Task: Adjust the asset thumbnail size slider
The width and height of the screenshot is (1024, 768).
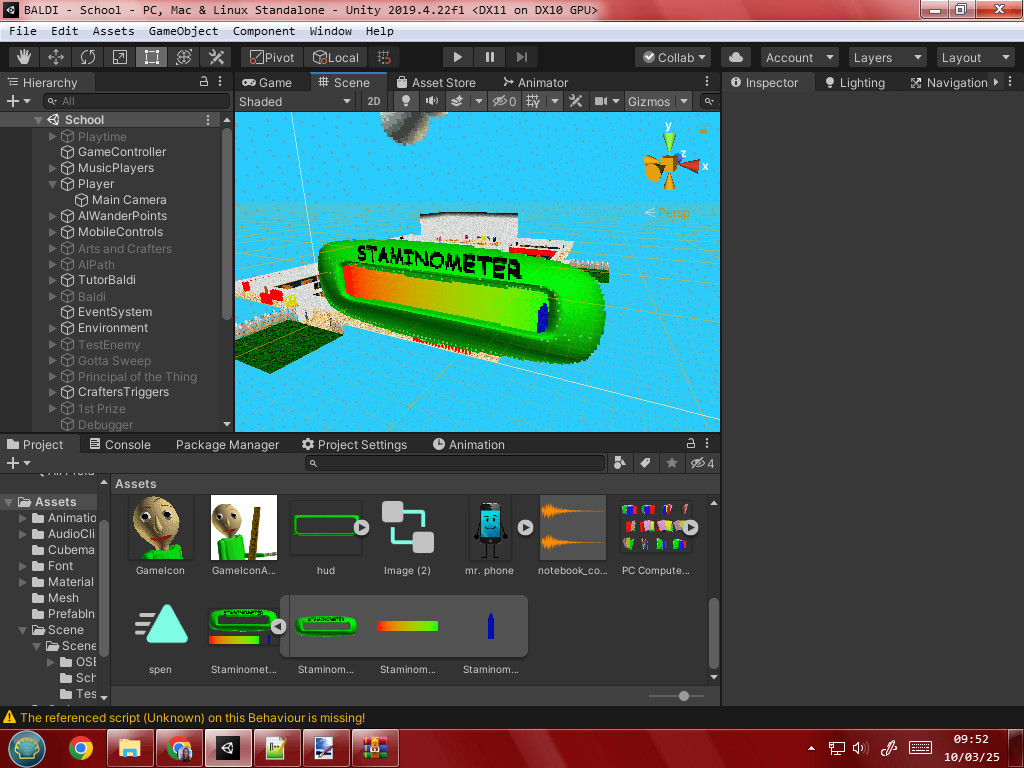Action: (x=683, y=695)
